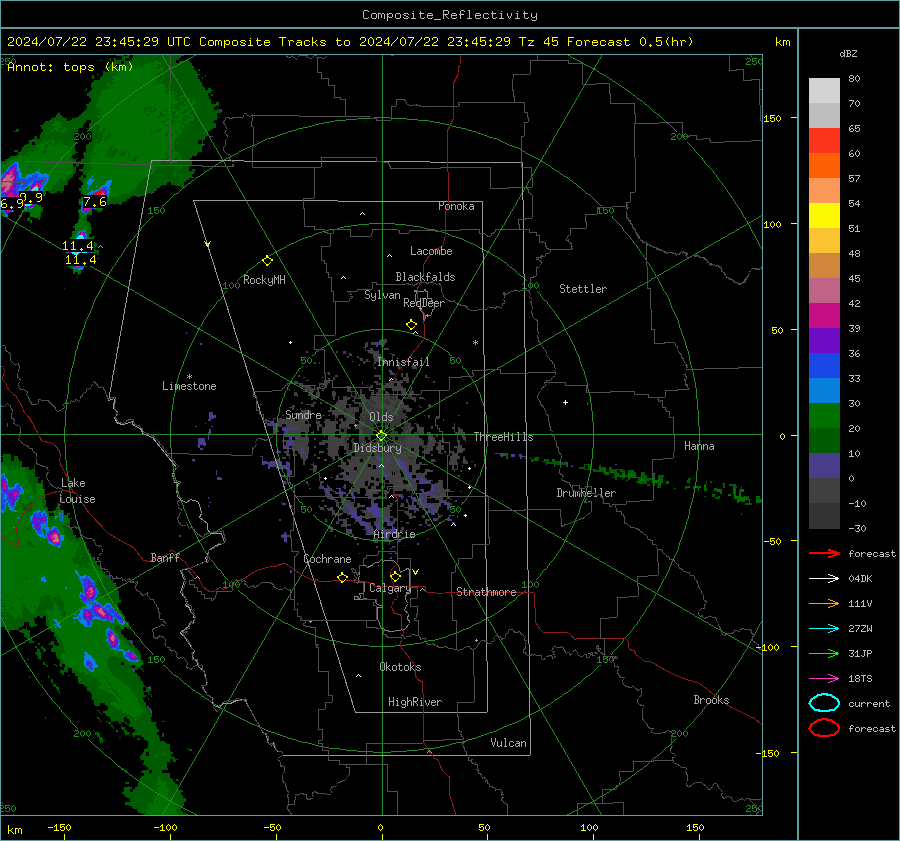Click the Olds city label
The height and width of the screenshot is (841, 900).
pos(381,417)
